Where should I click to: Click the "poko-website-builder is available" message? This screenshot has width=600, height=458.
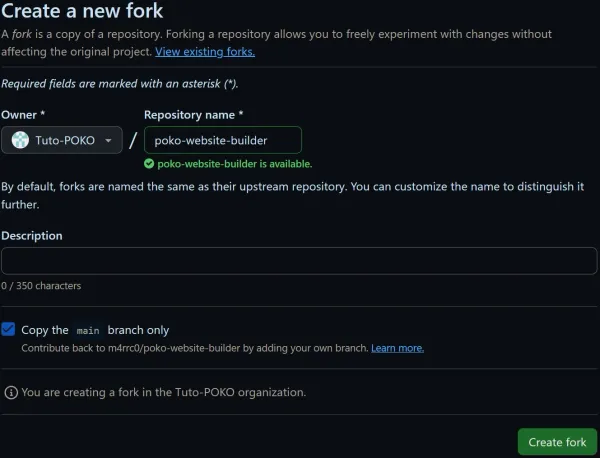(234, 163)
